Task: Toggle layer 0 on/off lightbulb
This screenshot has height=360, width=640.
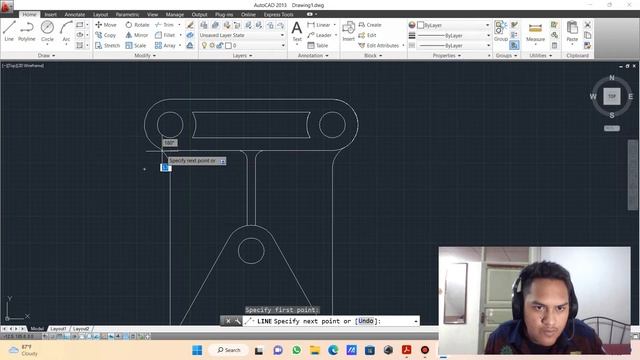Action: tap(204, 45)
